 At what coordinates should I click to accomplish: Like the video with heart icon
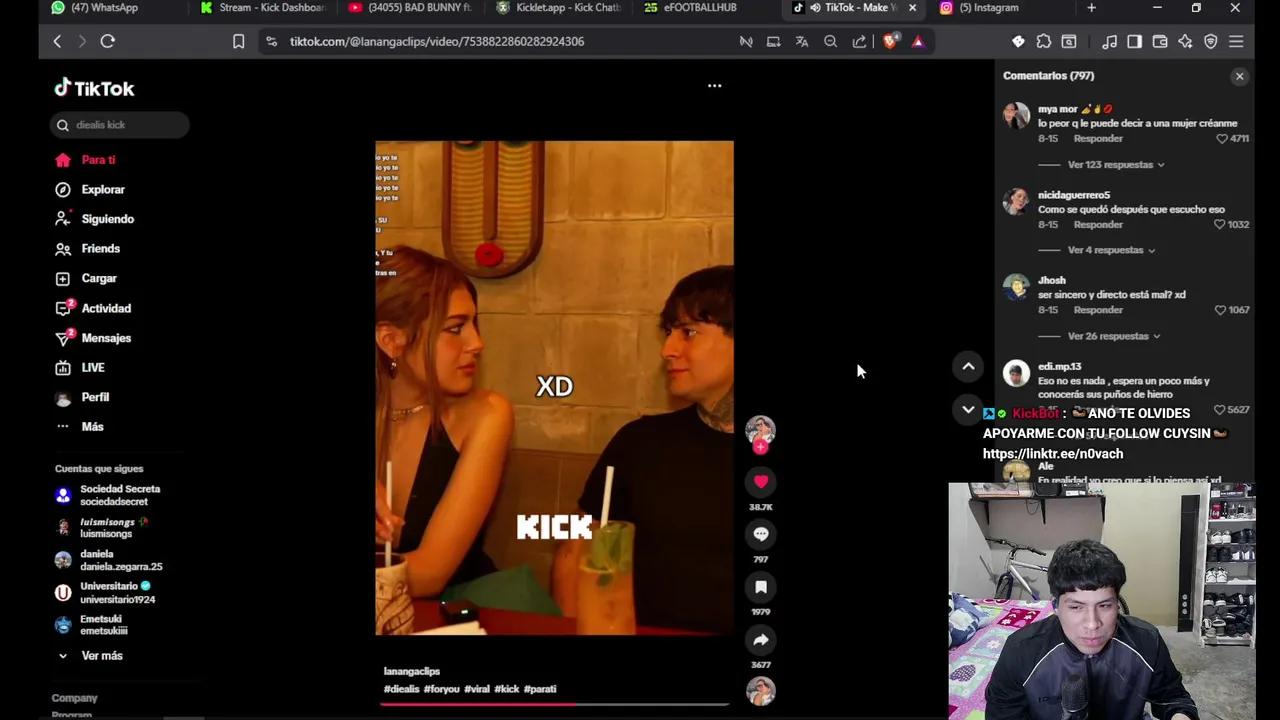761,481
